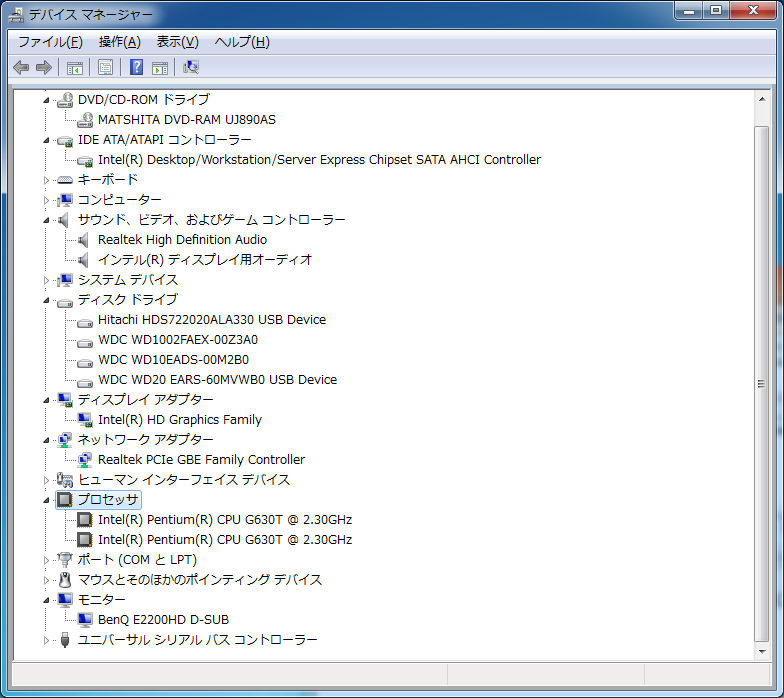The height and width of the screenshot is (698, 784).
Task: Select the Intel(R) HD Graphics Family adapter
Action: (x=179, y=419)
